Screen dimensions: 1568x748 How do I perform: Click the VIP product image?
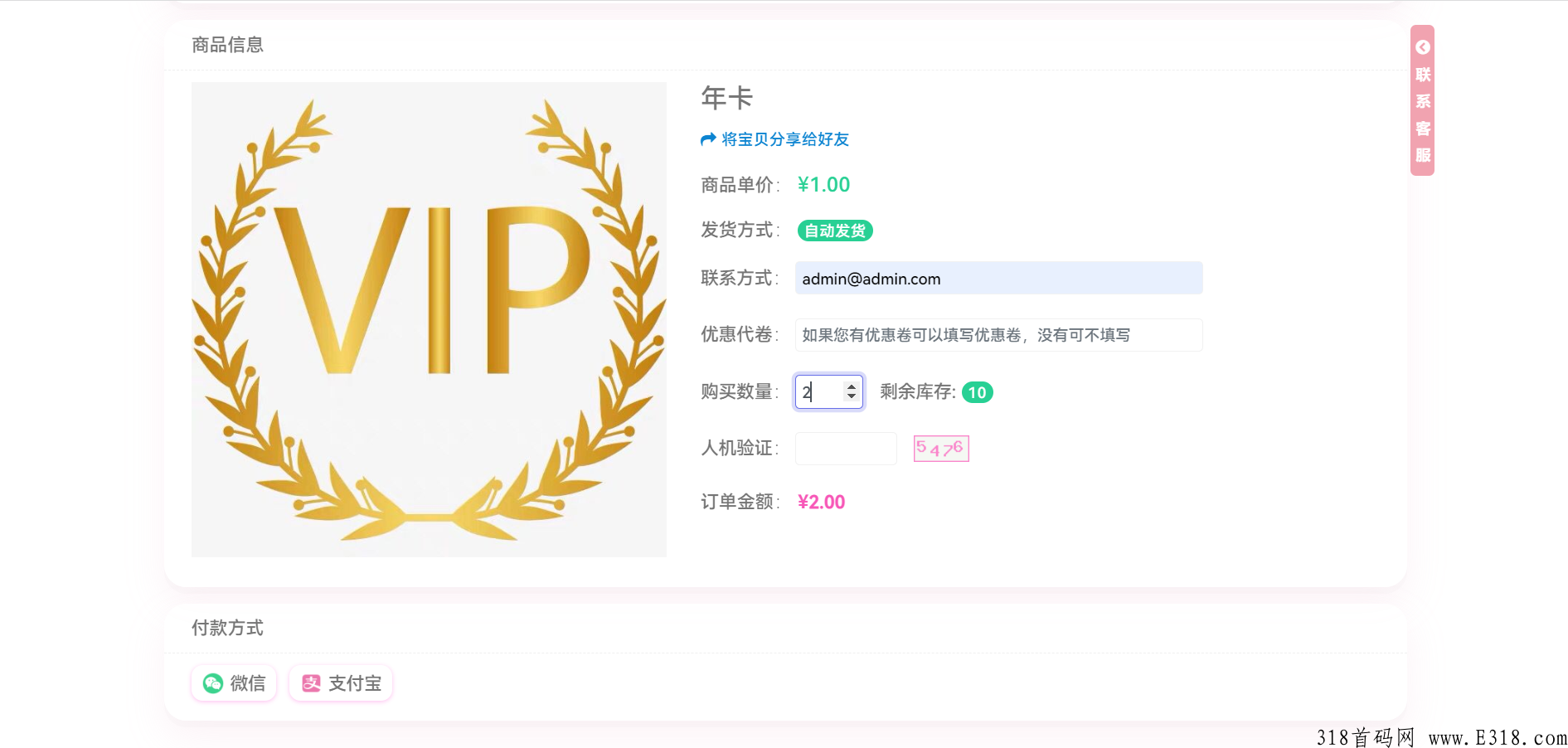pyautogui.click(x=429, y=319)
